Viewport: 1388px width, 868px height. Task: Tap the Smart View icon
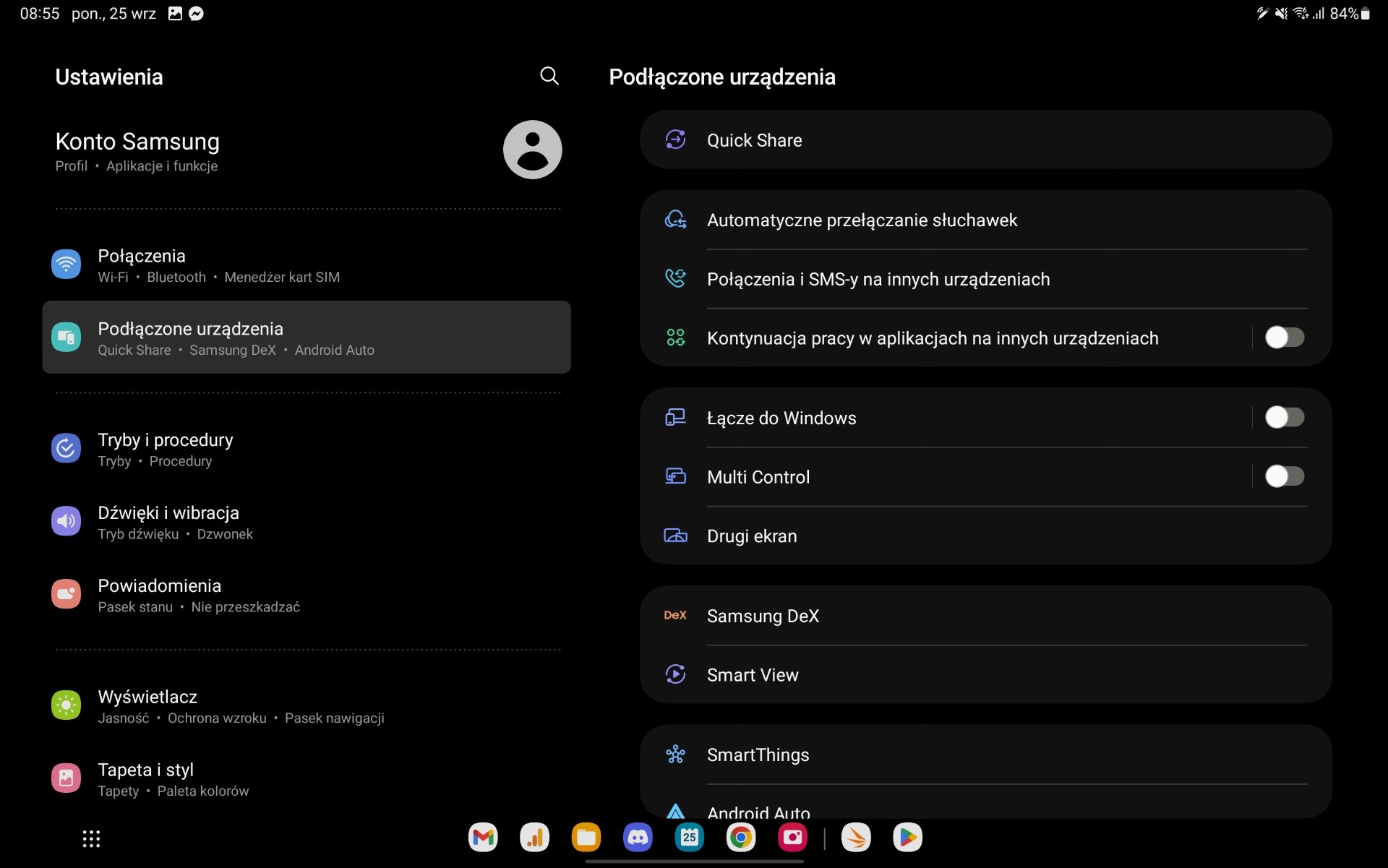pyautogui.click(x=675, y=674)
